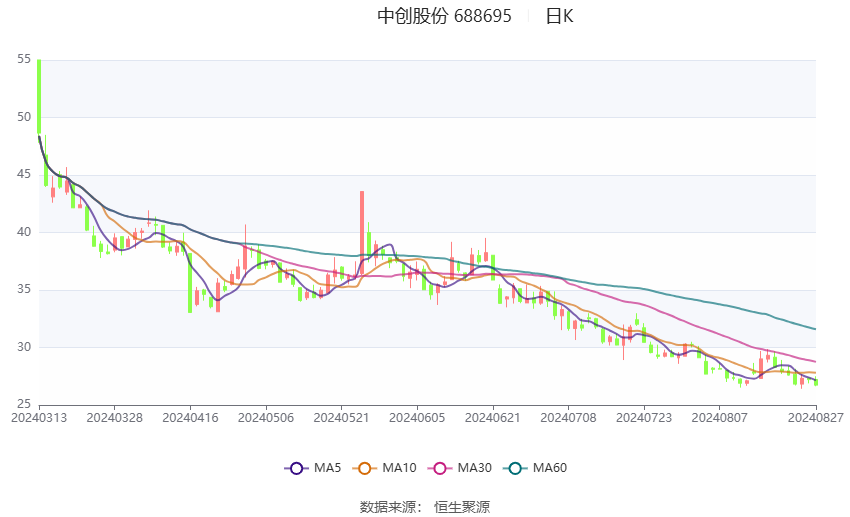Click x-axis date label 20240313
This screenshot has width=850, height=517.
(39, 418)
